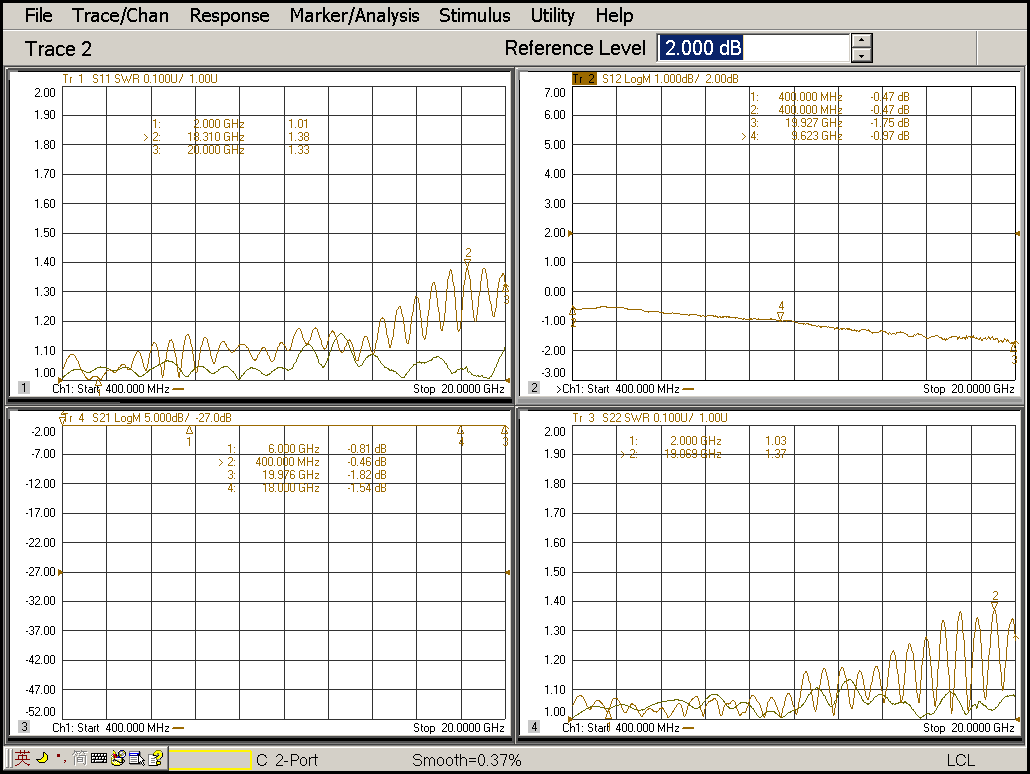Click the 简 simplified Chinese icon
1030x774 pixels.
(79, 758)
